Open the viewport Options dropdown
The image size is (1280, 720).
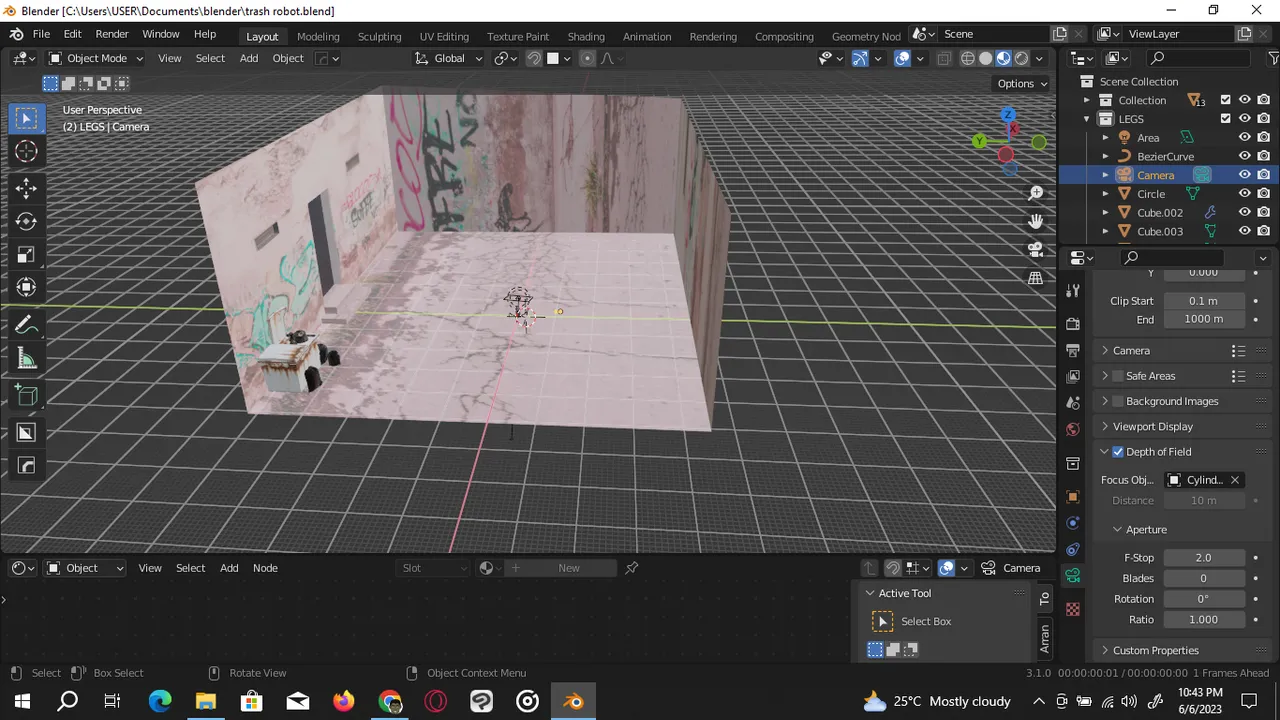click(x=1022, y=83)
